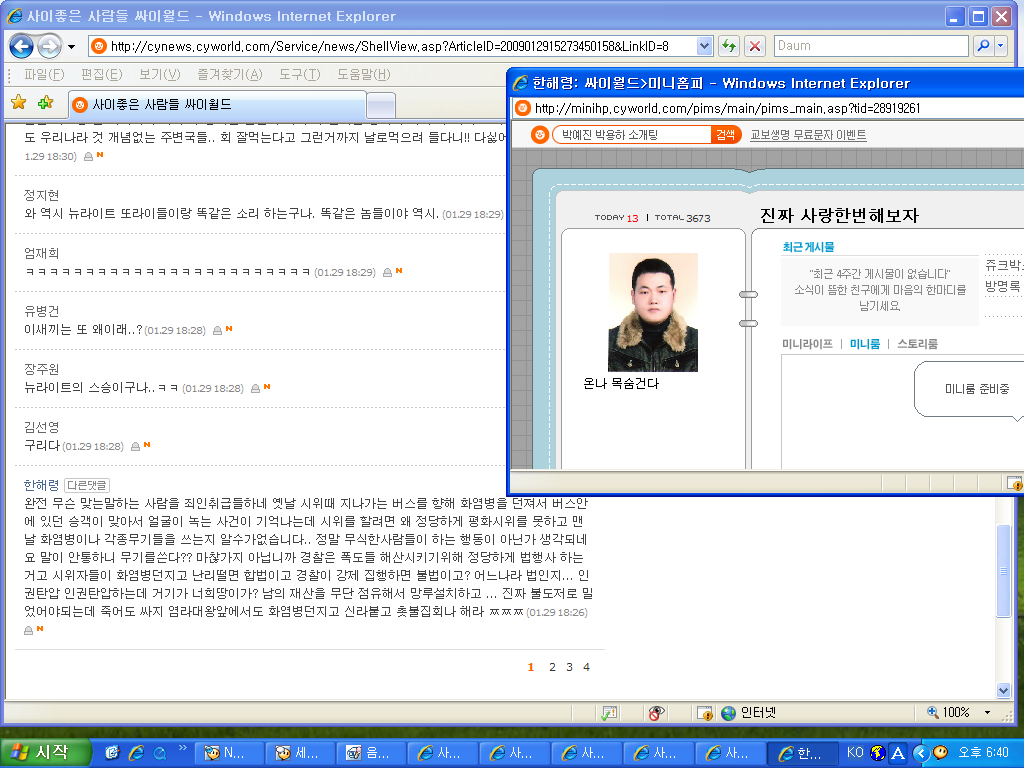Click the Daum search magnifier button
This screenshot has width=1024, height=768.
pyautogui.click(x=983, y=46)
